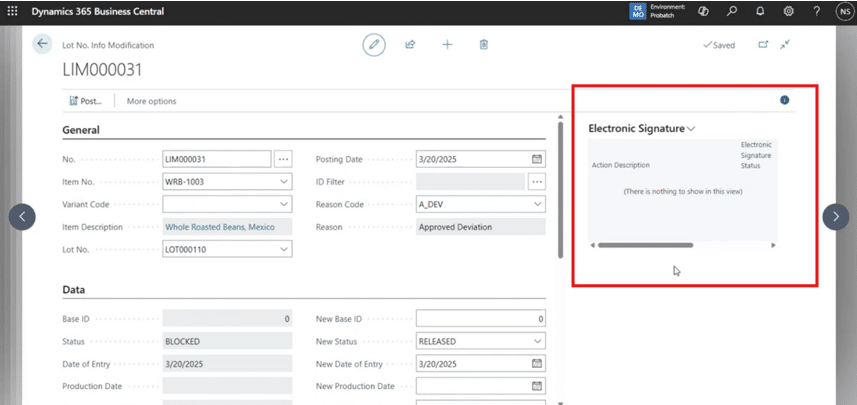Open the help question mark

(817, 11)
